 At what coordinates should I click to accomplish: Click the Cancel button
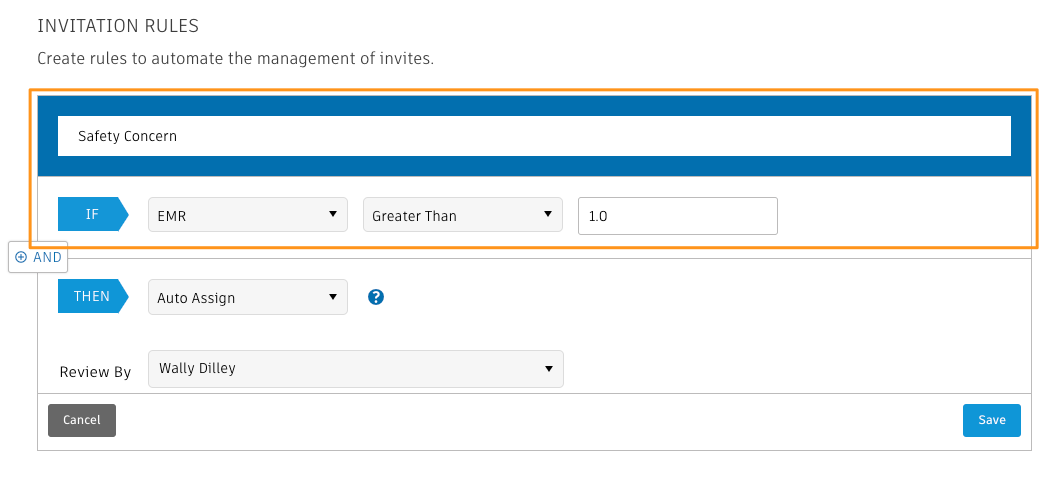click(82, 421)
